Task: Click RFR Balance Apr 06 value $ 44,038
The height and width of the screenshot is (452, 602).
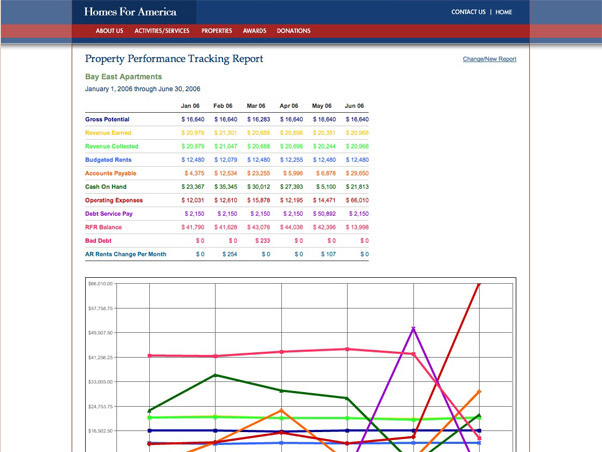Action: [291, 227]
